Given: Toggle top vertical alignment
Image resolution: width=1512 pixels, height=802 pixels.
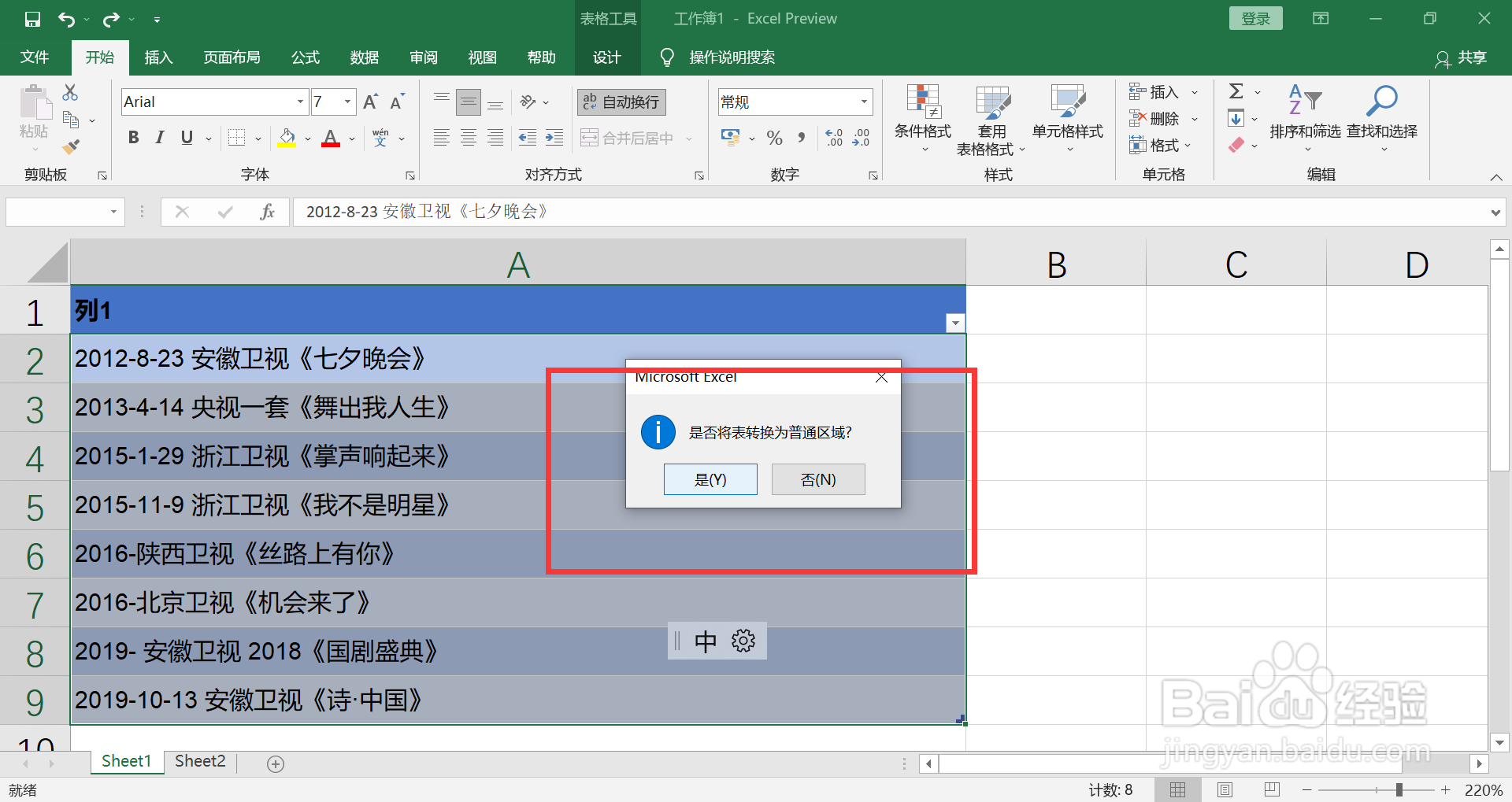Looking at the screenshot, I should point(442,102).
